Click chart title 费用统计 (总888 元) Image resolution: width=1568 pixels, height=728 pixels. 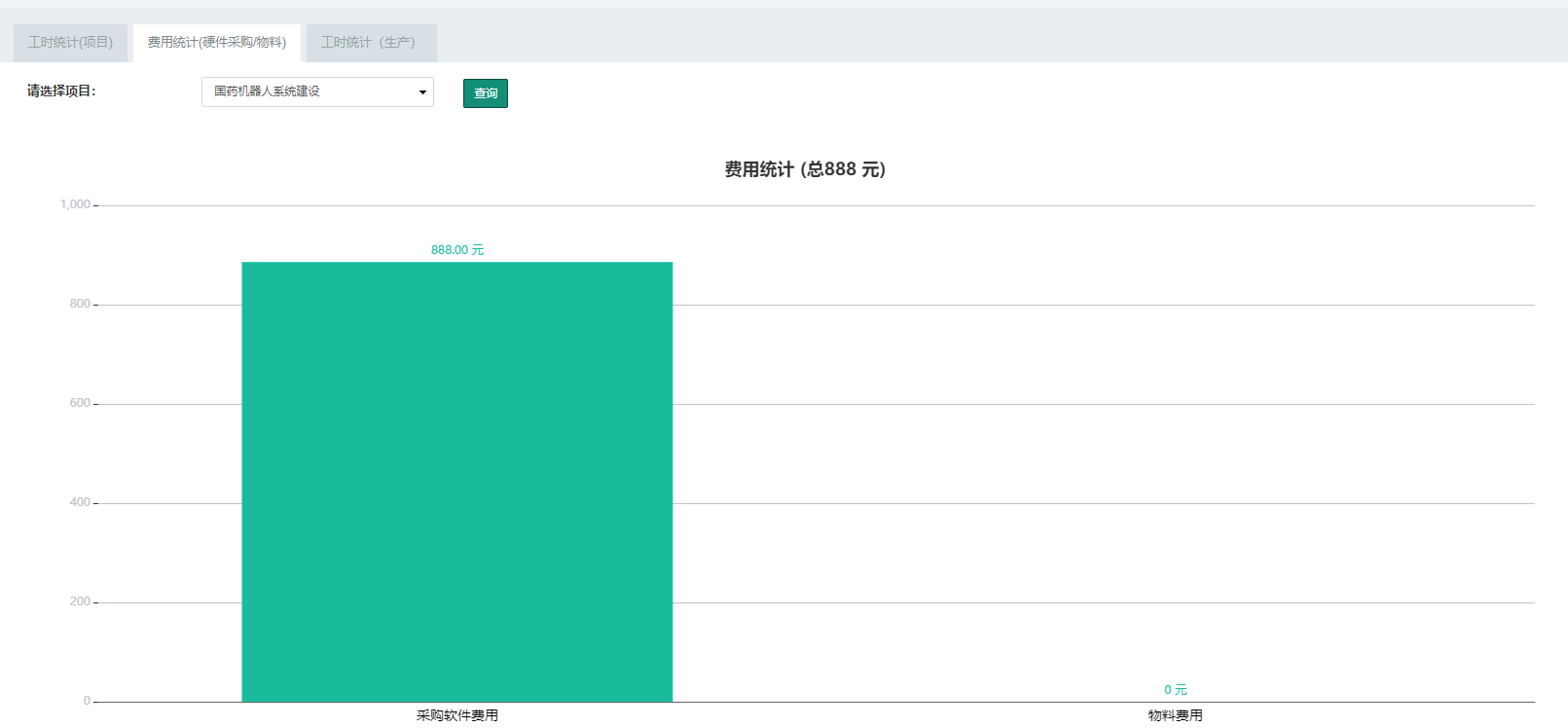pyautogui.click(x=805, y=169)
